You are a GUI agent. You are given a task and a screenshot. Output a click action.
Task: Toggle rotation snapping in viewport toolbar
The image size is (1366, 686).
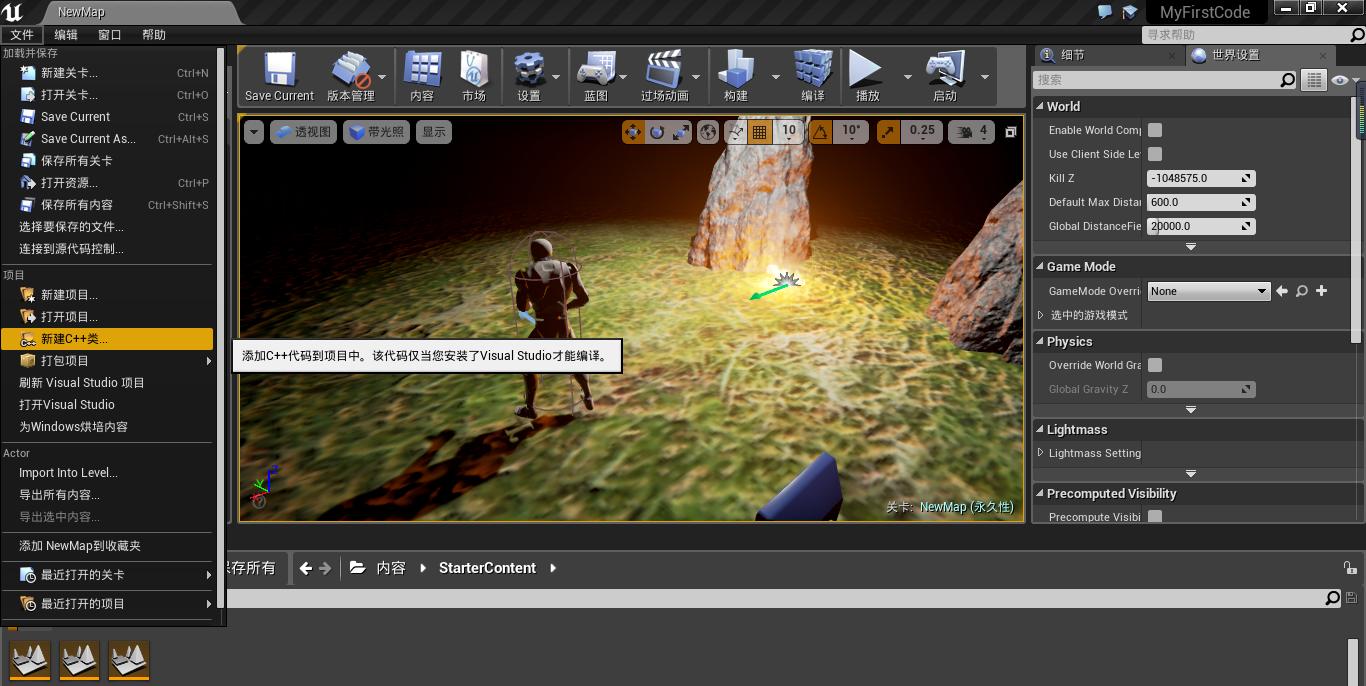(820, 131)
